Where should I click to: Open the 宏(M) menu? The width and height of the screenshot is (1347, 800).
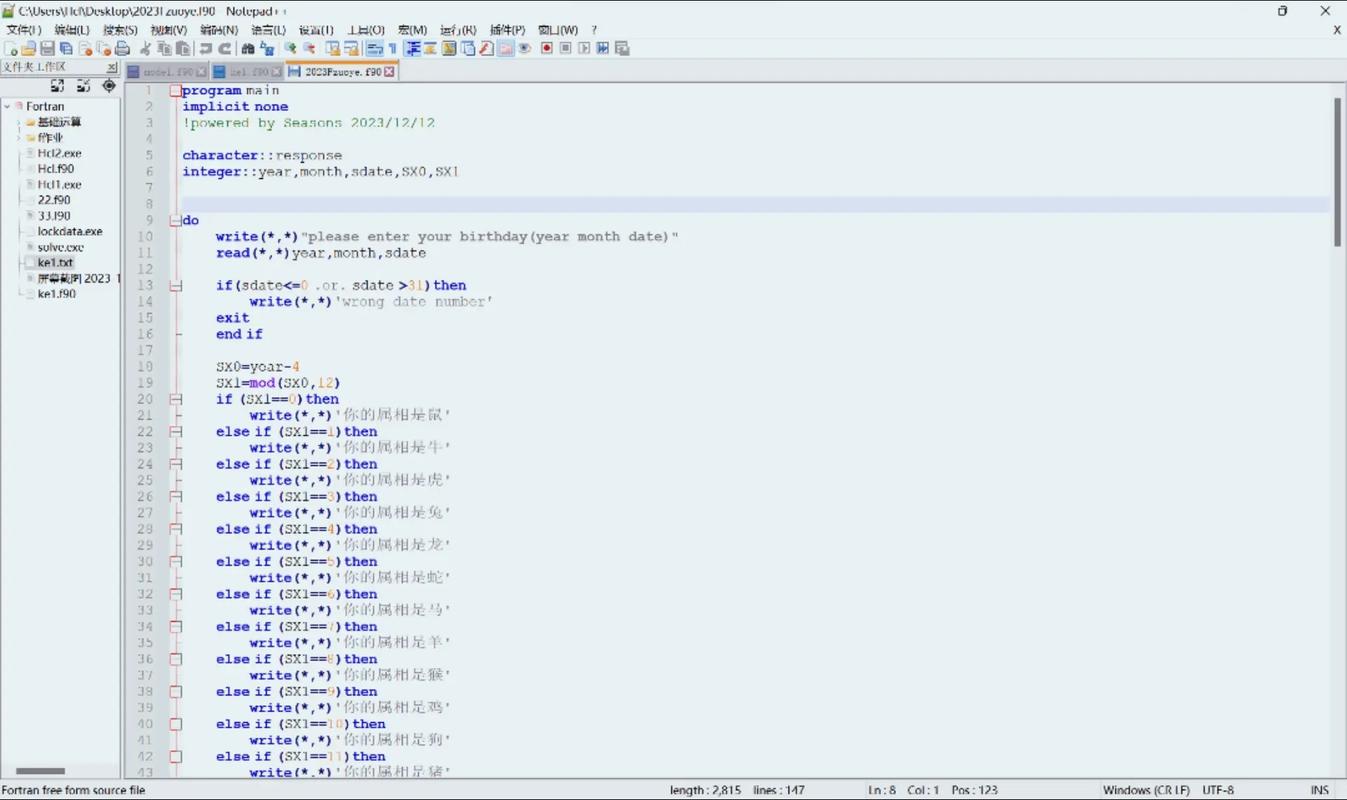pos(412,30)
